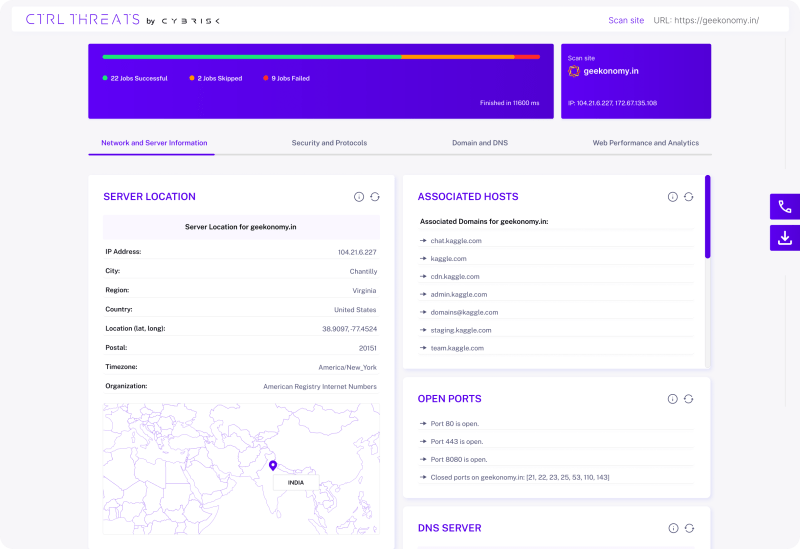Open info icon for Open Ports
This screenshot has width=800, height=549.
click(672, 399)
